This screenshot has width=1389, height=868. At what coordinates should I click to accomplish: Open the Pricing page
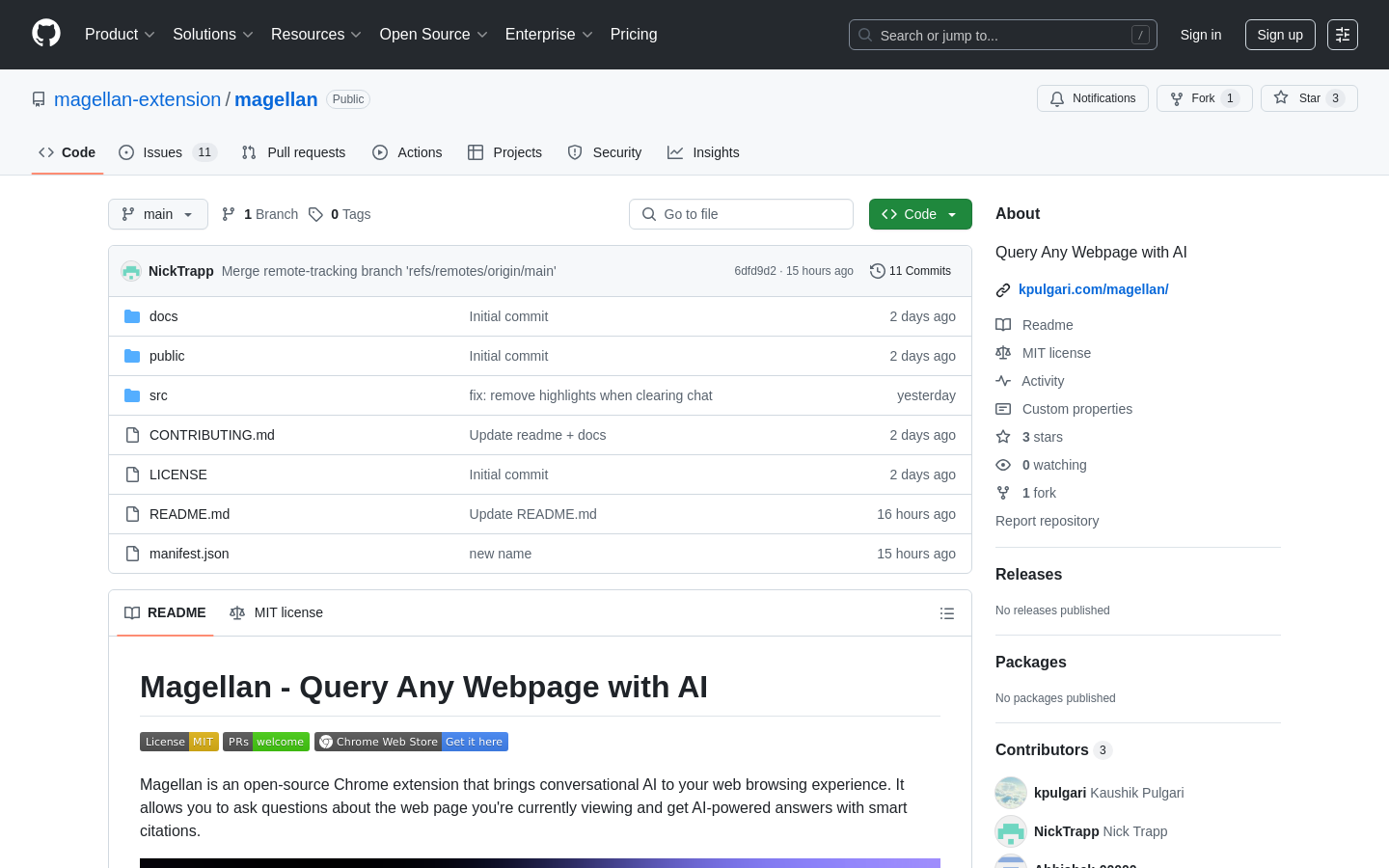pyautogui.click(x=634, y=35)
